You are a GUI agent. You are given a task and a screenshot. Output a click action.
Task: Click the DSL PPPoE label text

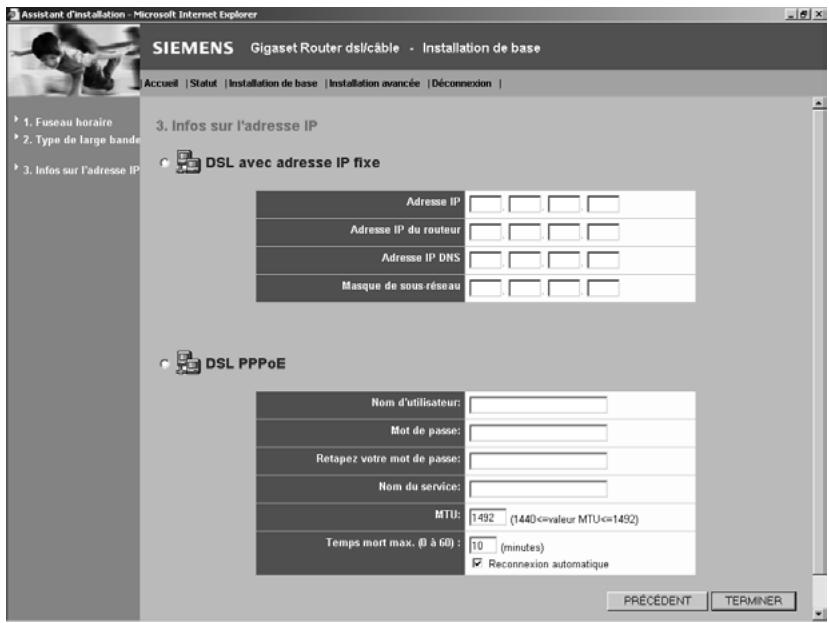coord(245,363)
